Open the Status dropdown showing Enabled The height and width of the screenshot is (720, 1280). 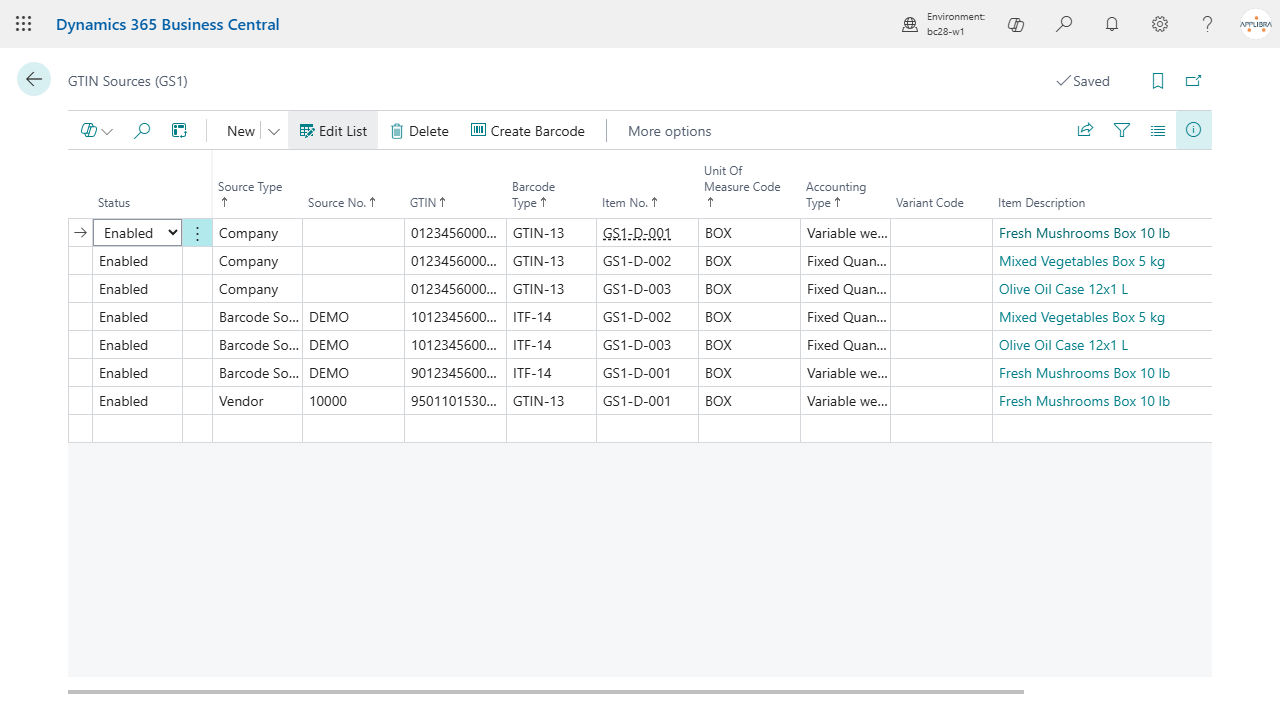click(137, 233)
